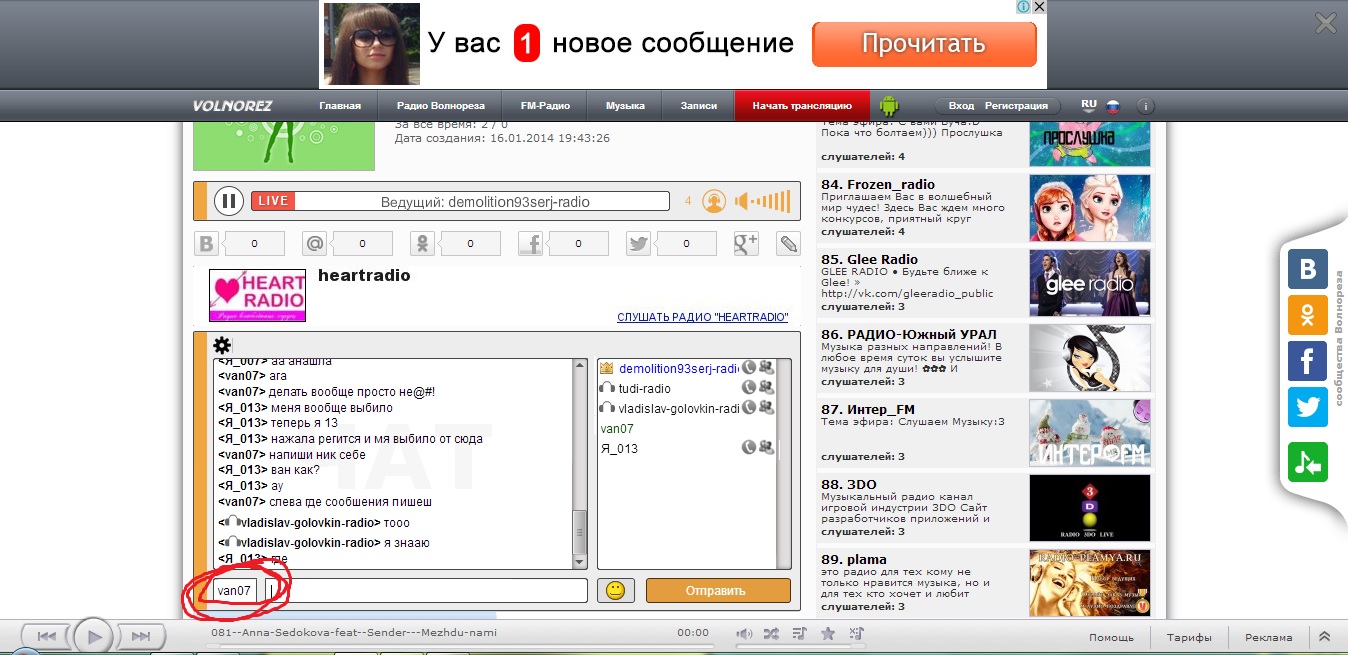Open Радио Волнореза menu item
The width and height of the screenshot is (1348, 655).
[x=440, y=105]
